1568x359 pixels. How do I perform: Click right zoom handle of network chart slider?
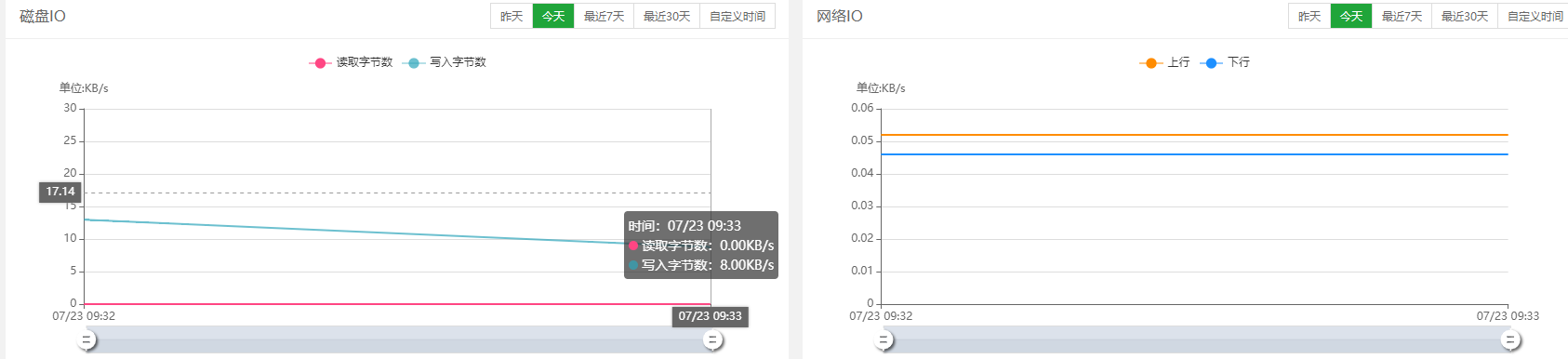pos(1510,340)
